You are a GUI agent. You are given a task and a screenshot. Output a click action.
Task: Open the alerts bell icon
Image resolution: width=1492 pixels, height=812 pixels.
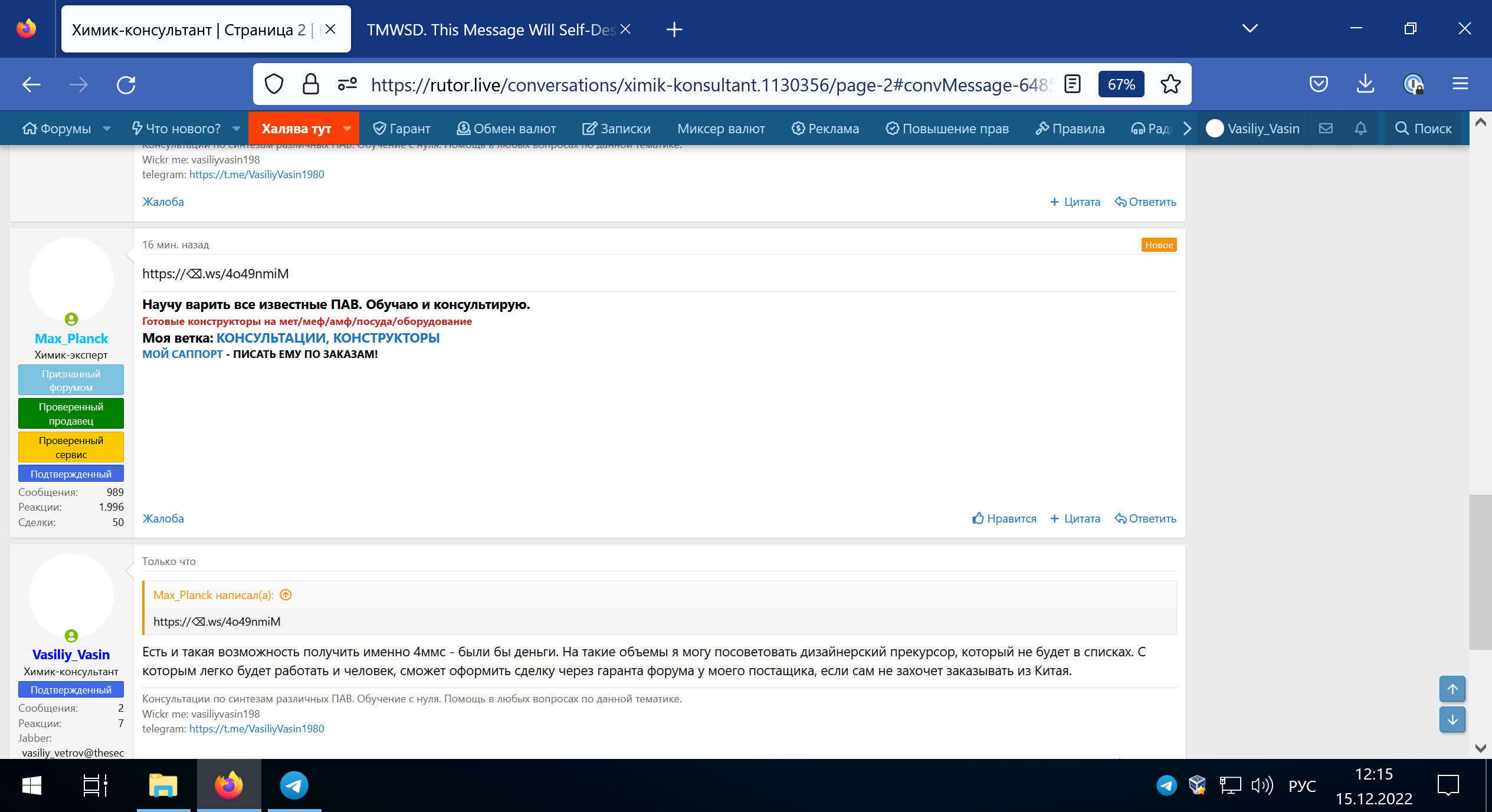tap(1360, 129)
